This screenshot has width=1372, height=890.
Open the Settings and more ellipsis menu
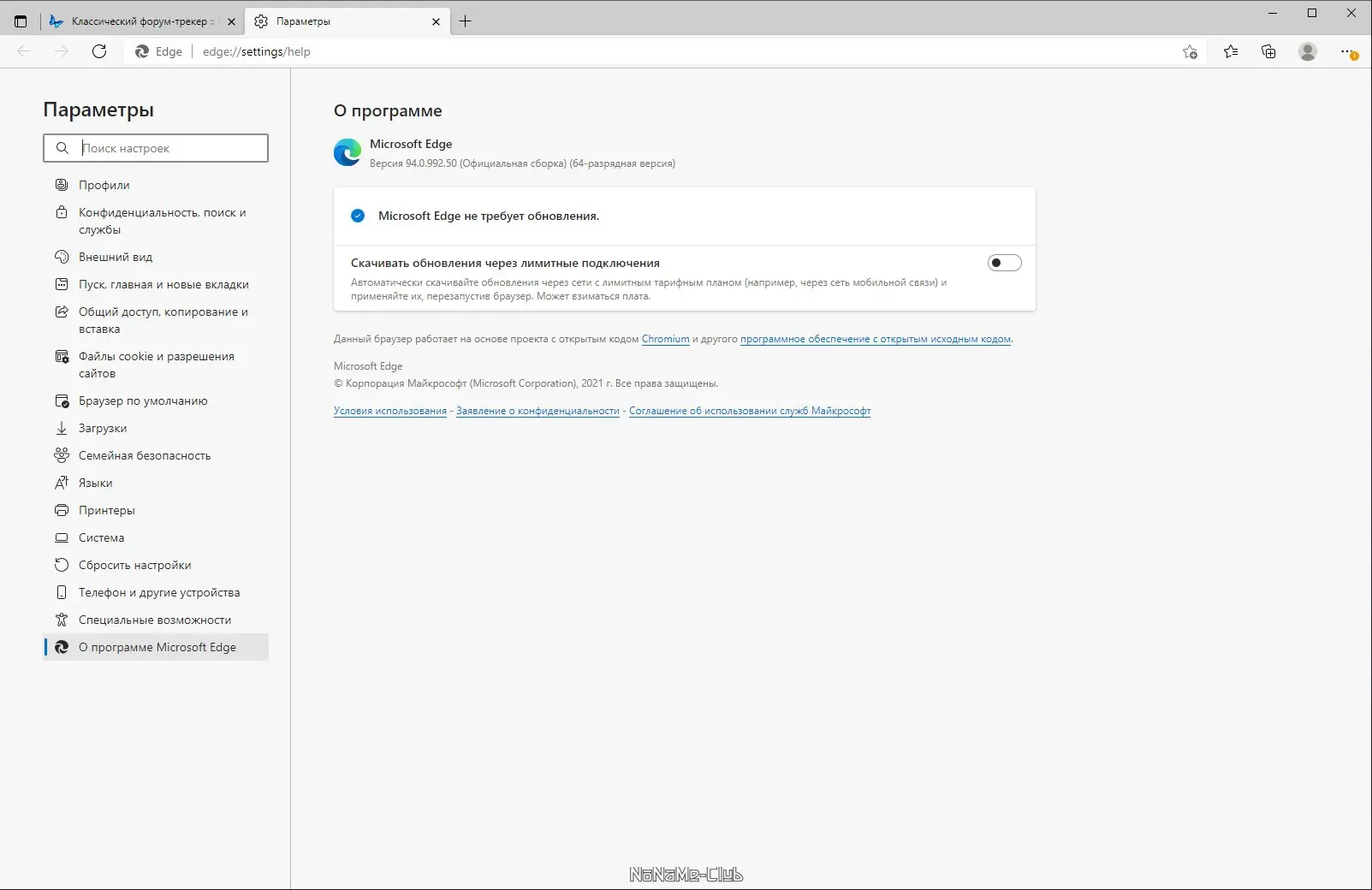click(1348, 51)
